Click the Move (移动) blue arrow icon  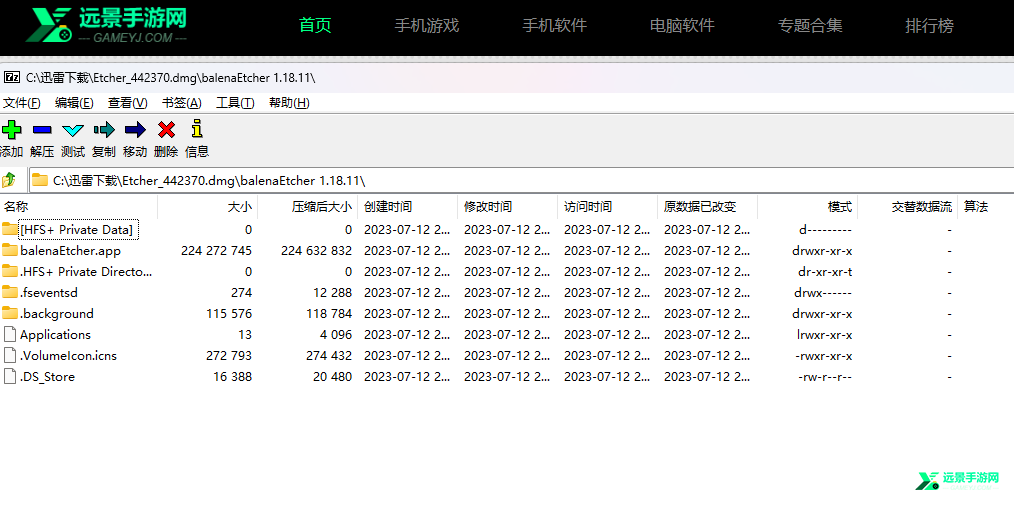point(135,130)
